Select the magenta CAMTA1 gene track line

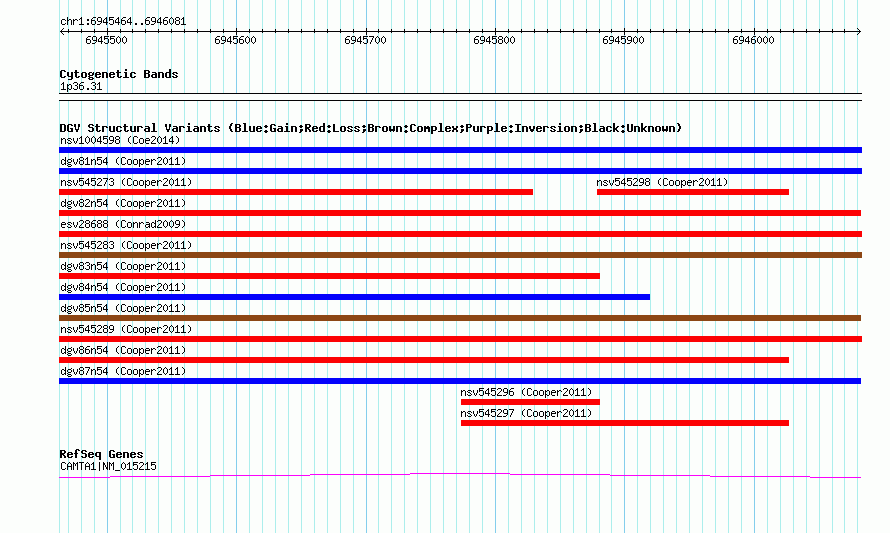coord(460,475)
